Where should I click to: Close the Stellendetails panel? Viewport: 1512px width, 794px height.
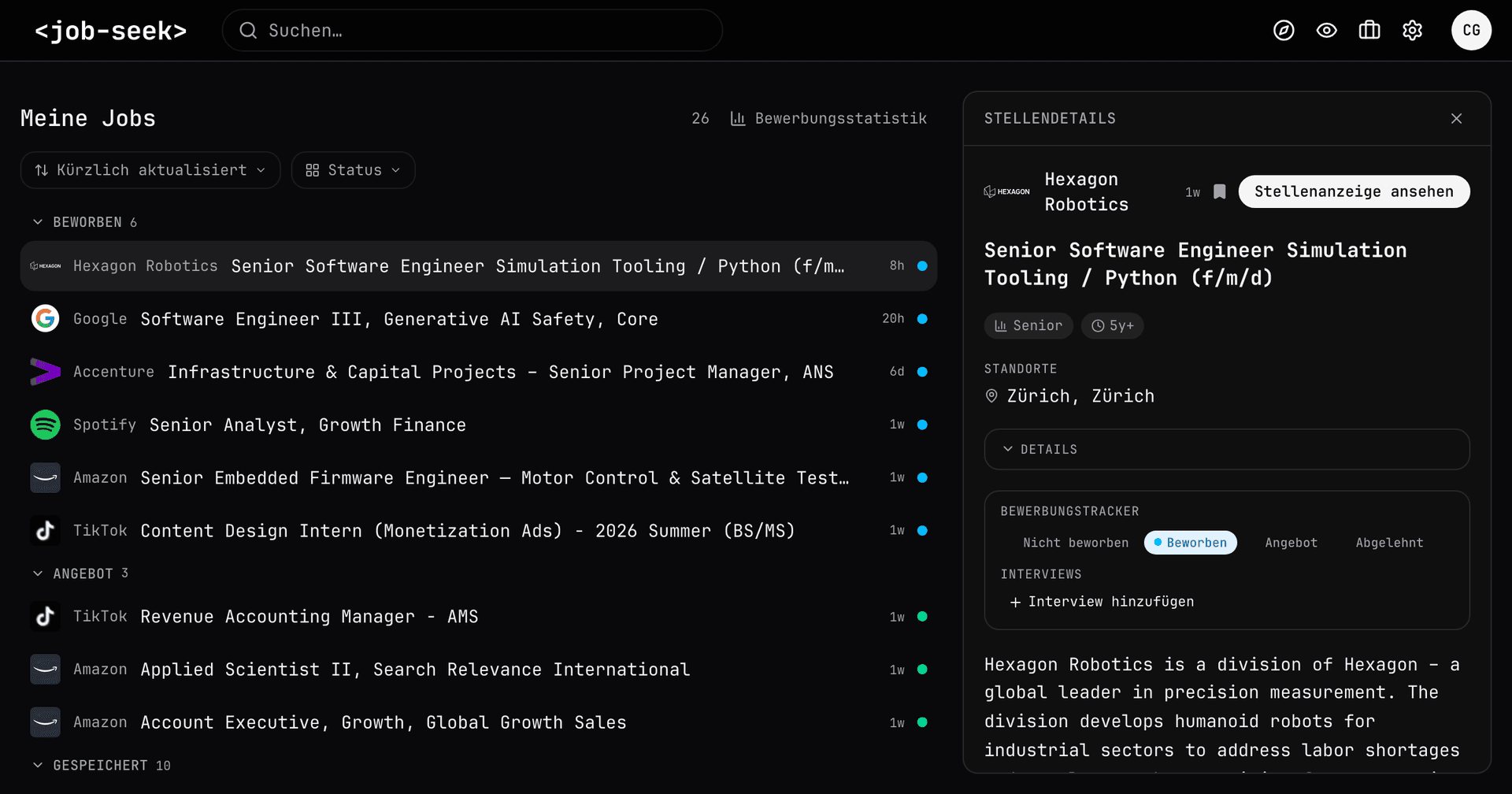[x=1456, y=118]
